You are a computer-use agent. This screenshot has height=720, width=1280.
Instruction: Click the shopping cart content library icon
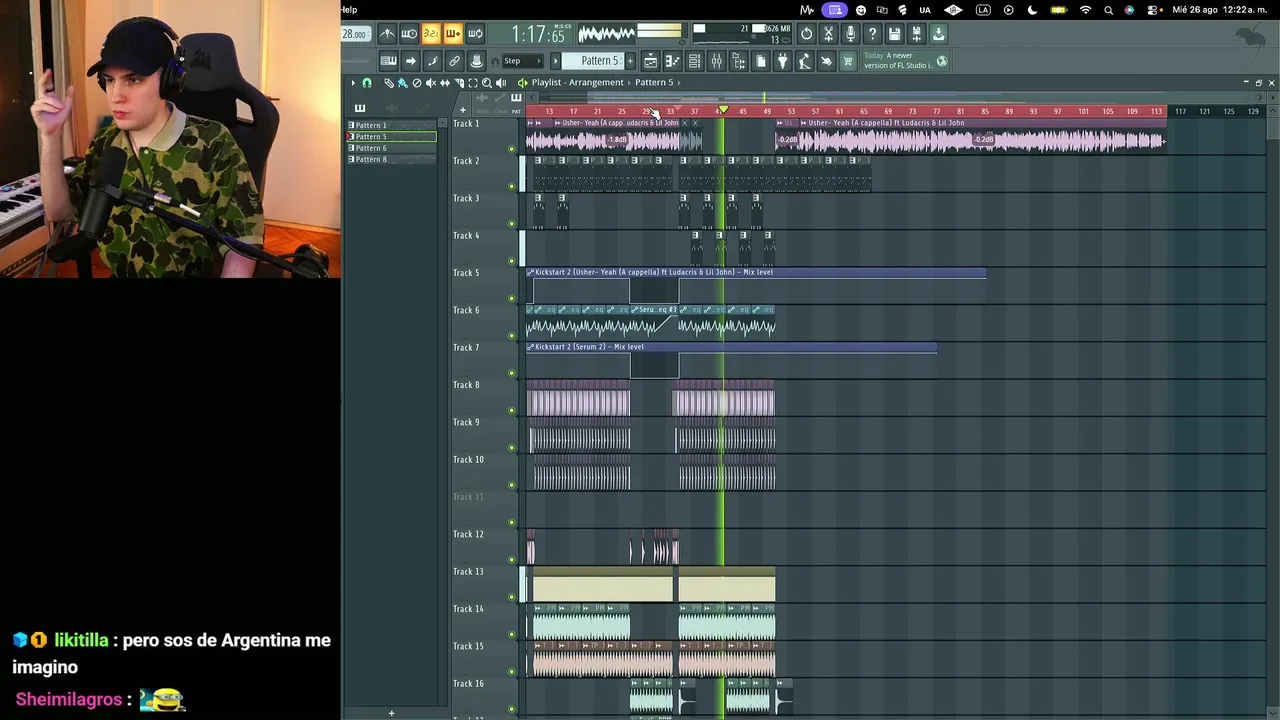[848, 62]
